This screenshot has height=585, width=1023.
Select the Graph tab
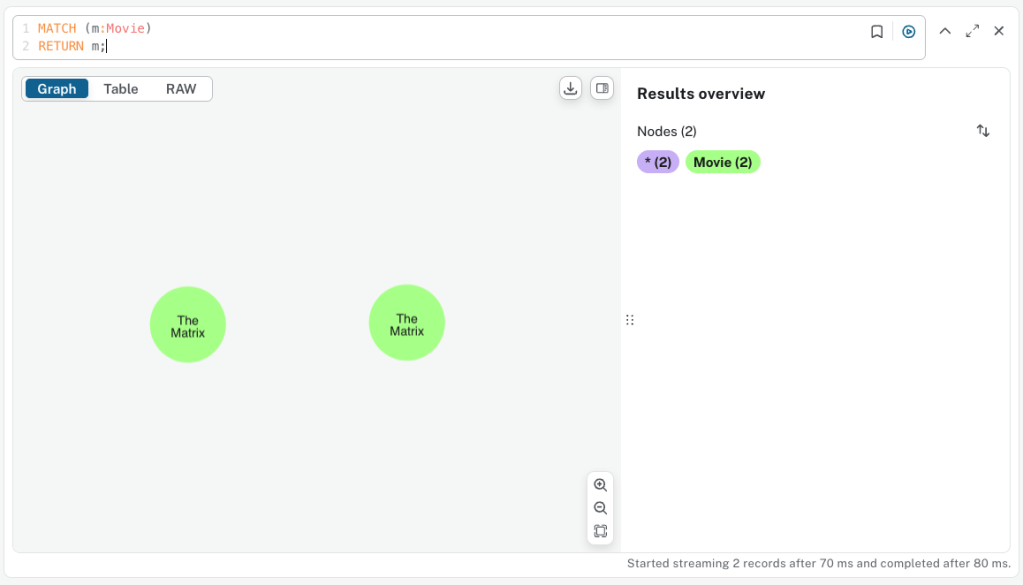(56, 88)
